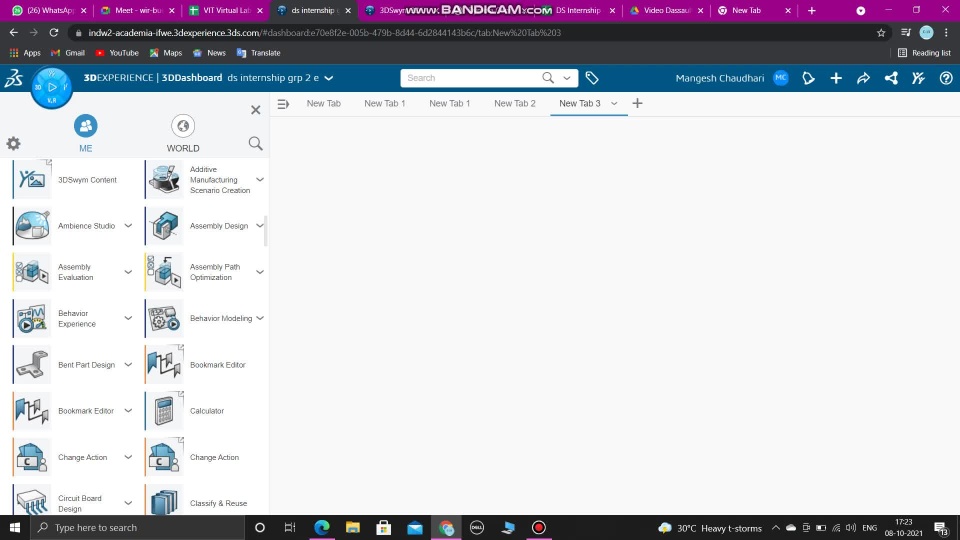Open dashboard name dropdown arrow

(329, 78)
